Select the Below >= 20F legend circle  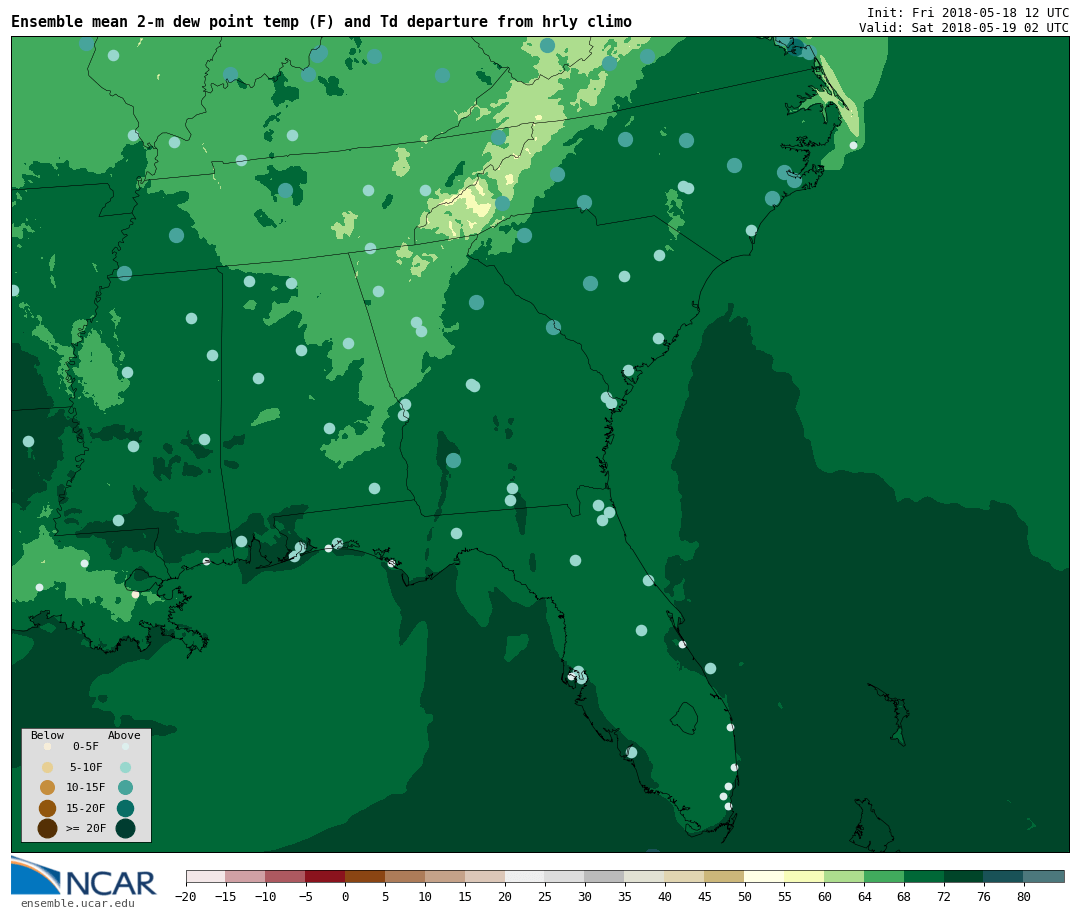[48, 829]
